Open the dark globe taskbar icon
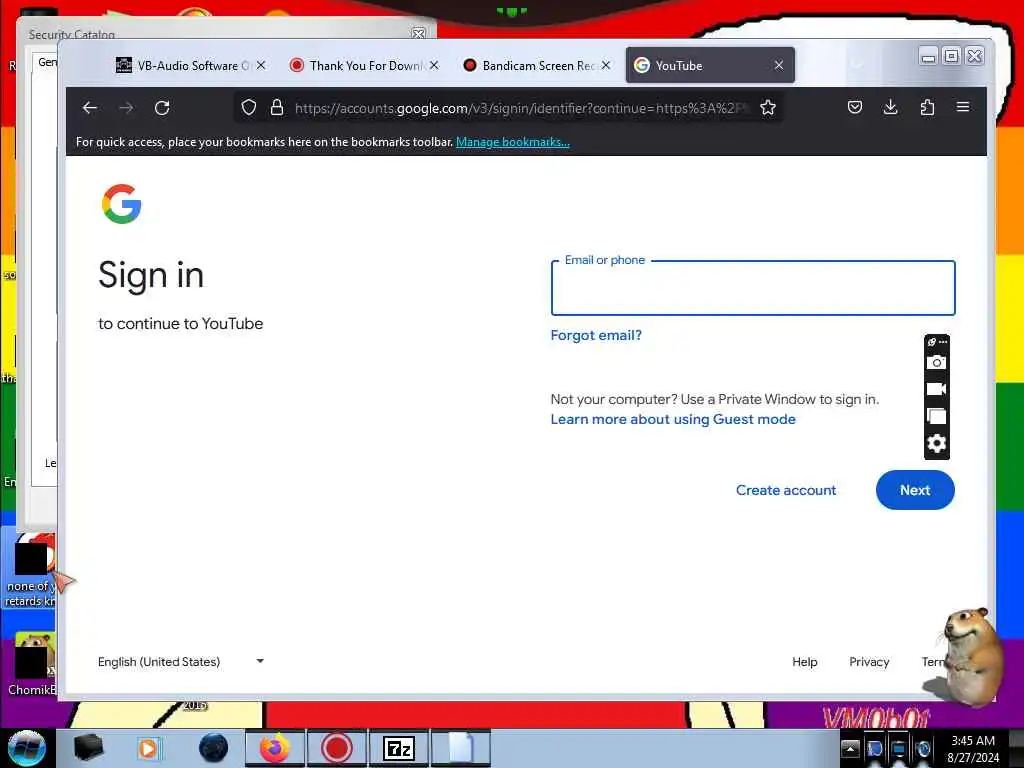The image size is (1024, 768). coord(214,748)
